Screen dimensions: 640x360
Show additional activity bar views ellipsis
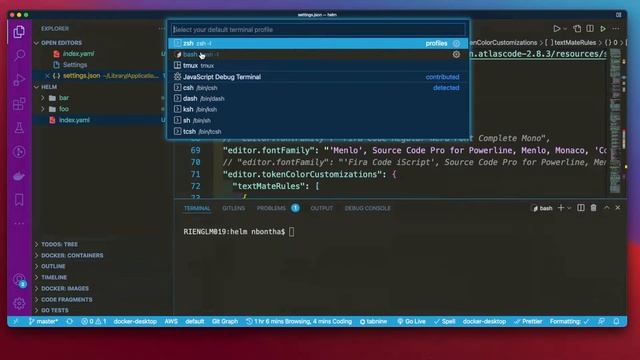click(x=19, y=224)
